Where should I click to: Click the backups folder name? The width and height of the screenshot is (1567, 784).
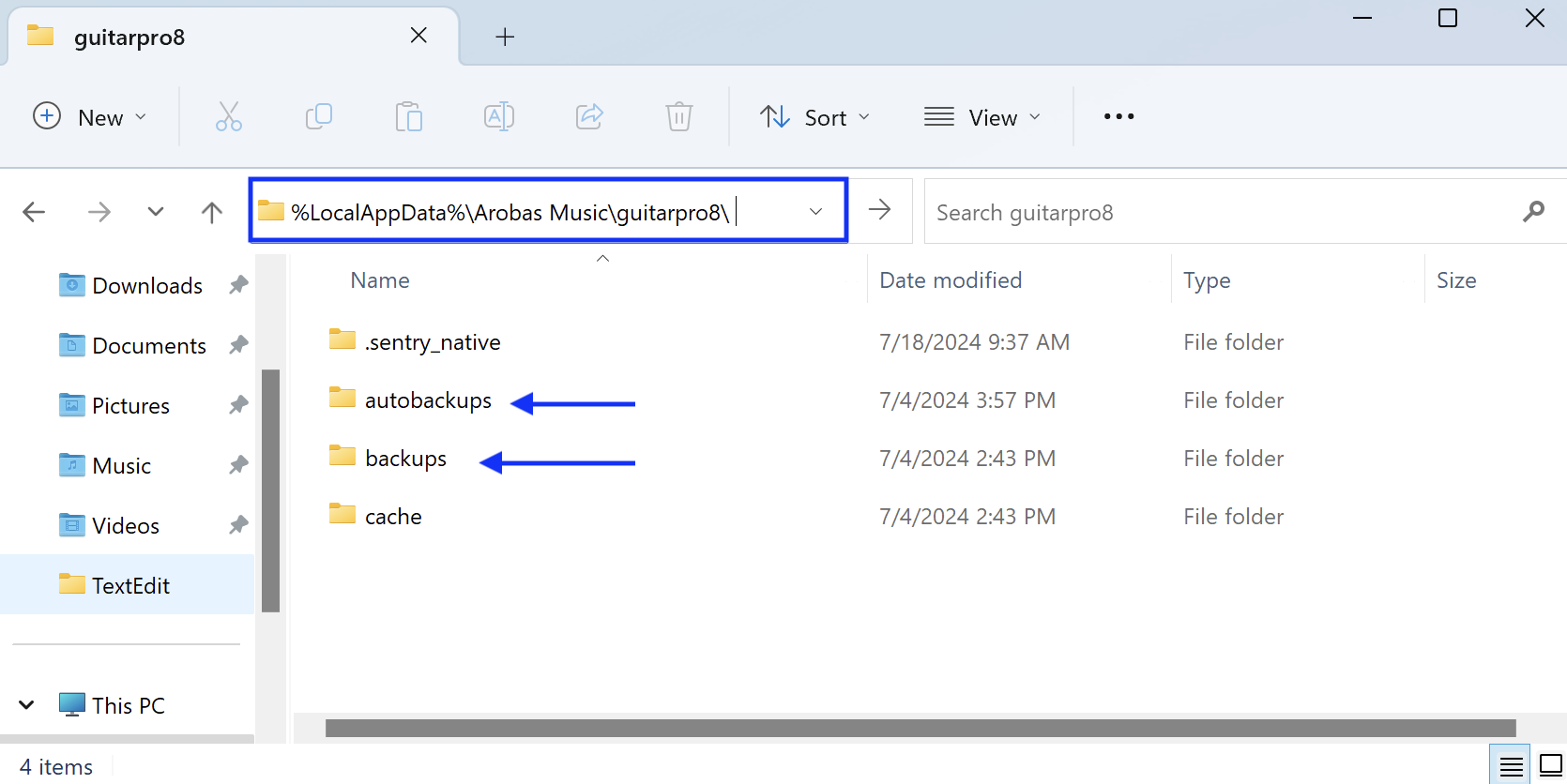(x=405, y=459)
